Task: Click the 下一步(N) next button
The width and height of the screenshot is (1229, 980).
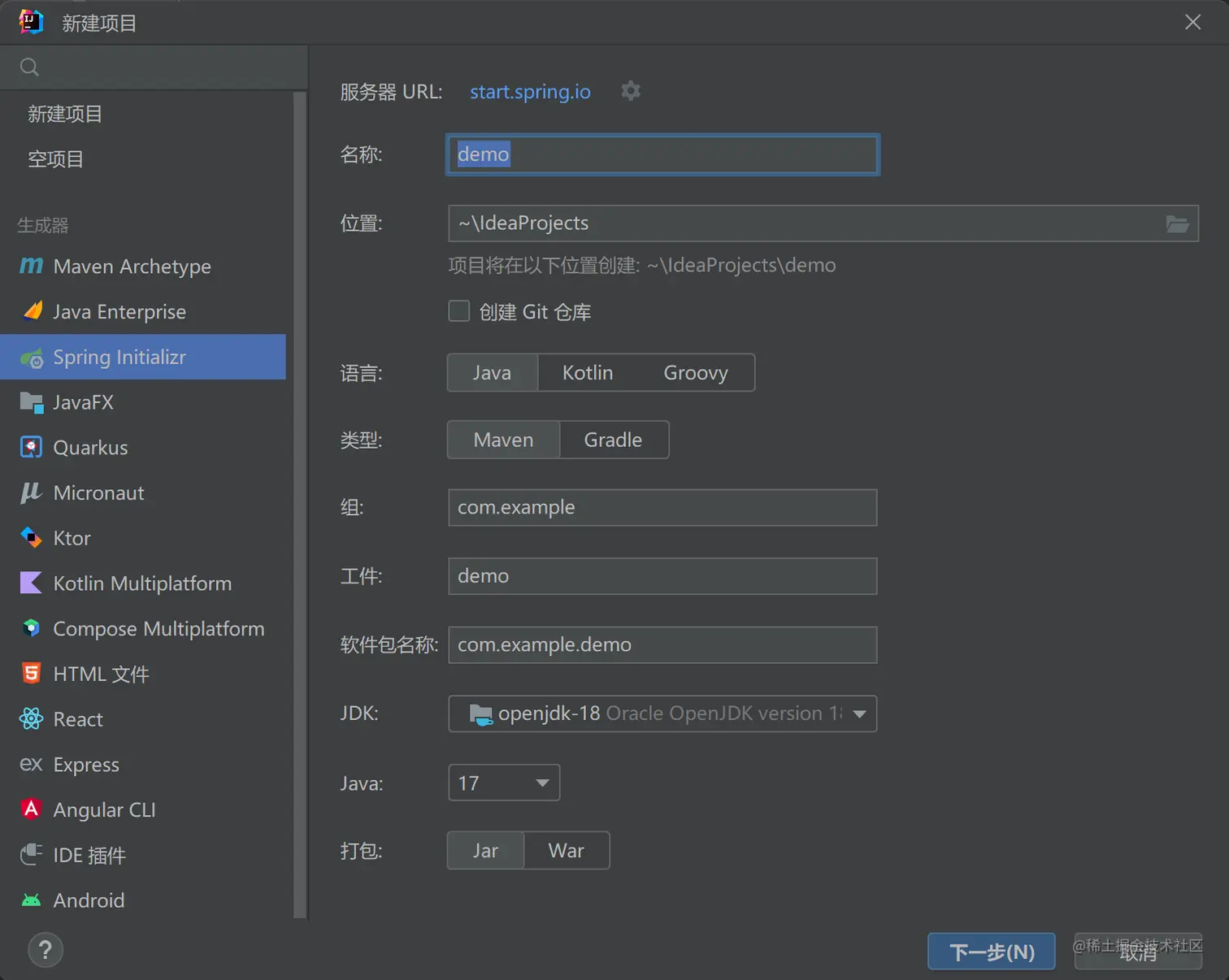Action: tap(992, 951)
